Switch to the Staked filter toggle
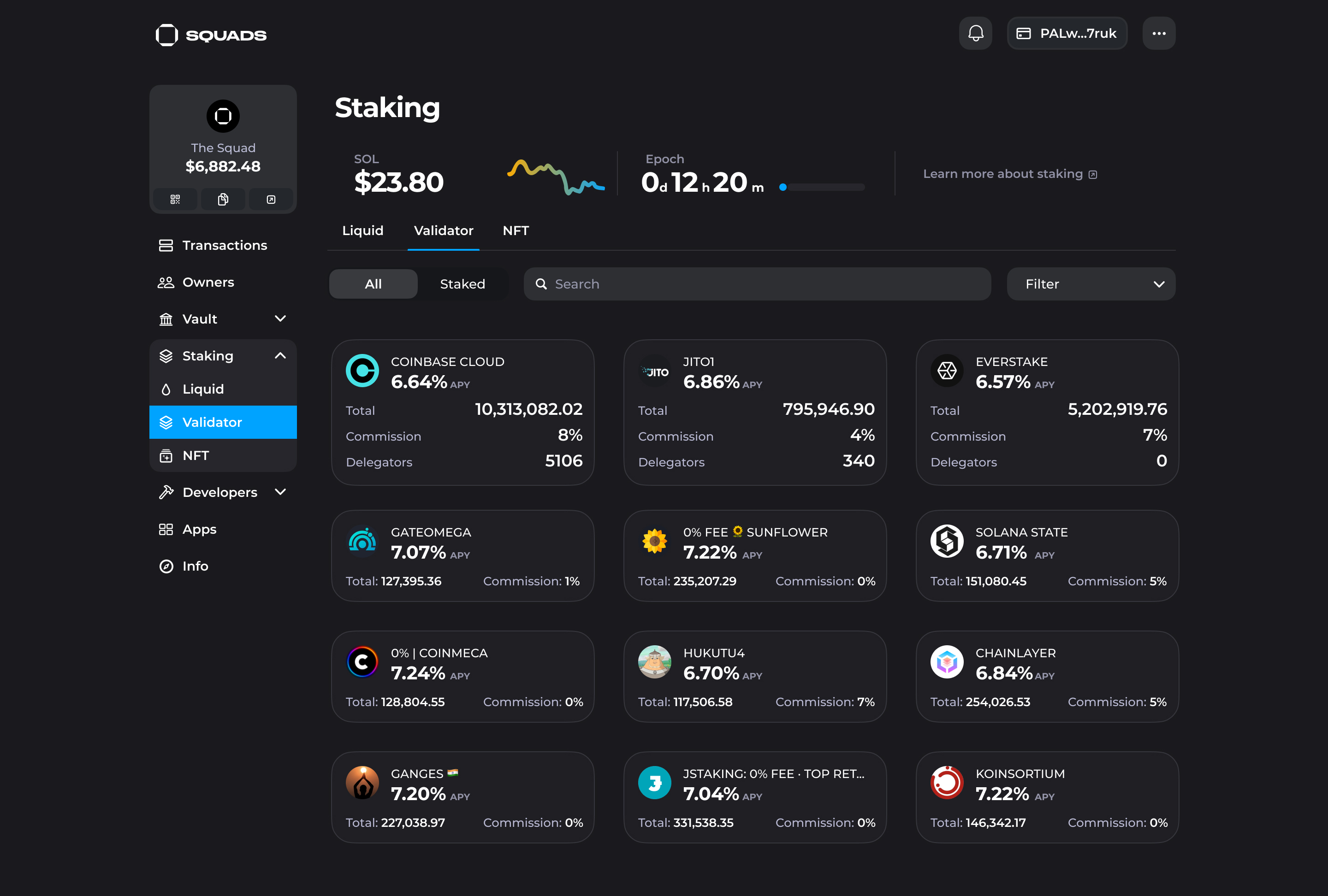The image size is (1328, 896). click(x=462, y=284)
